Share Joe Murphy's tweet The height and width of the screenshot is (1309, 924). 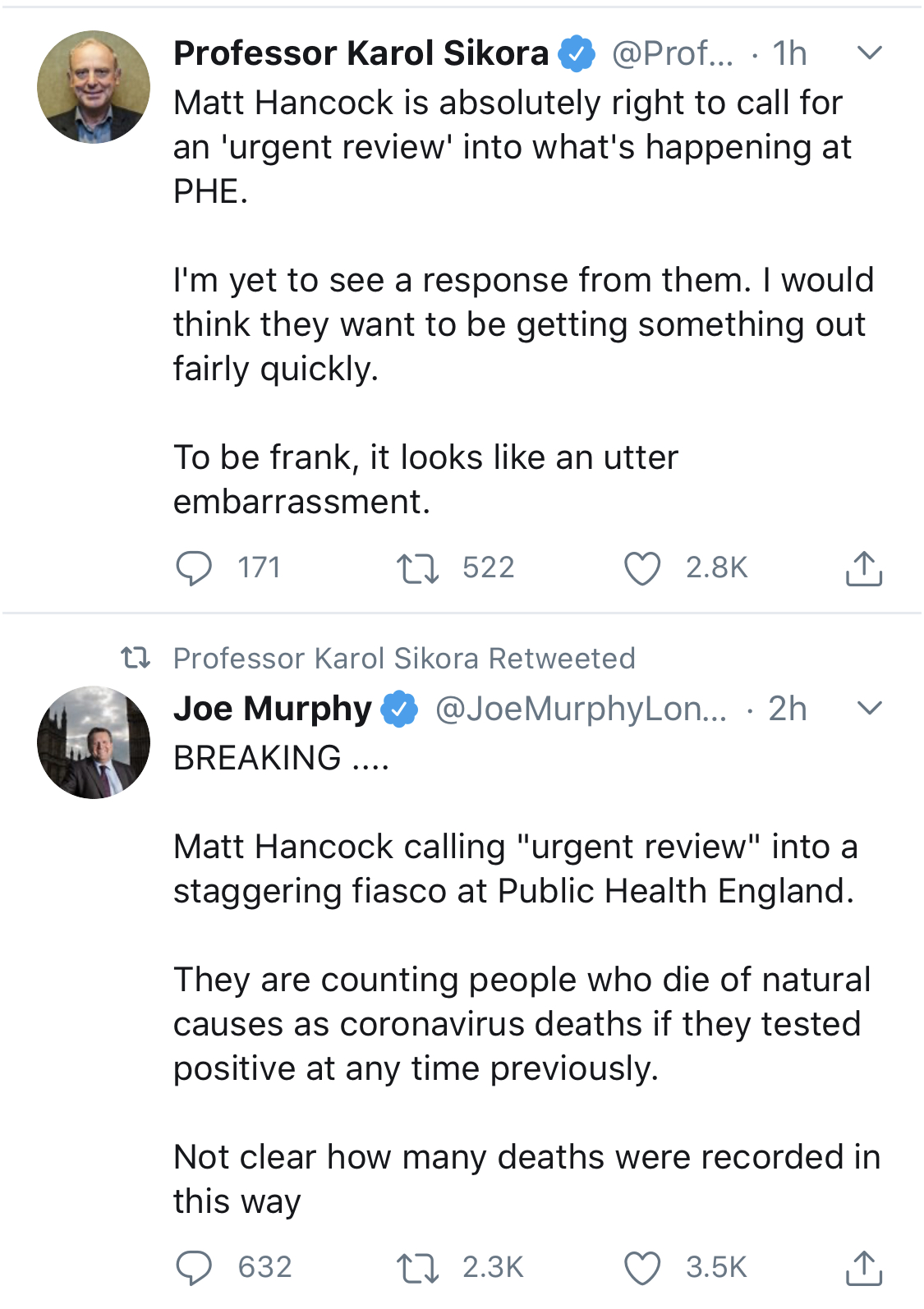click(863, 1268)
